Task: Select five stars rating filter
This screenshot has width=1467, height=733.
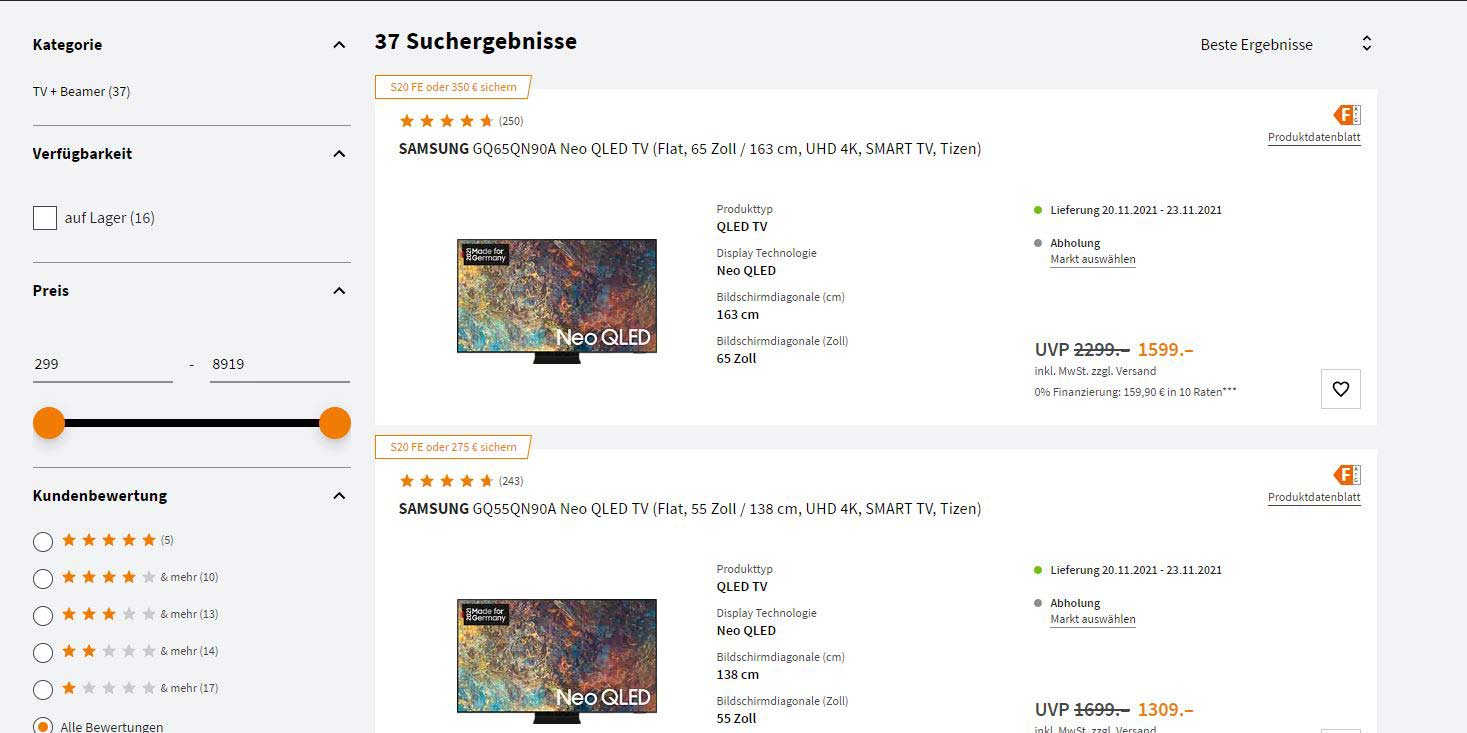Action: click(x=43, y=542)
